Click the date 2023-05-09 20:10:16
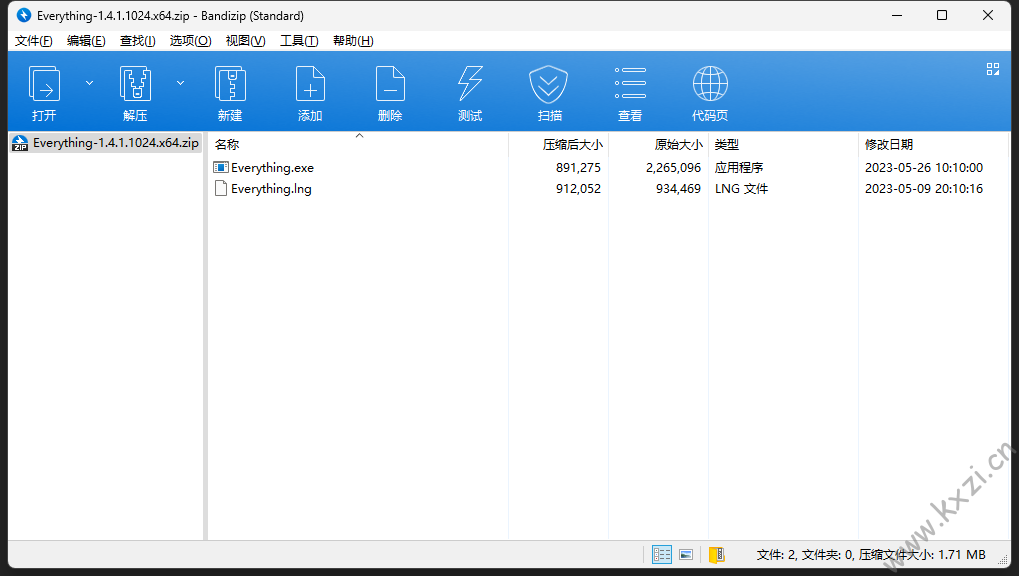This screenshot has width=1019, height=576. [x=923, y=189]
